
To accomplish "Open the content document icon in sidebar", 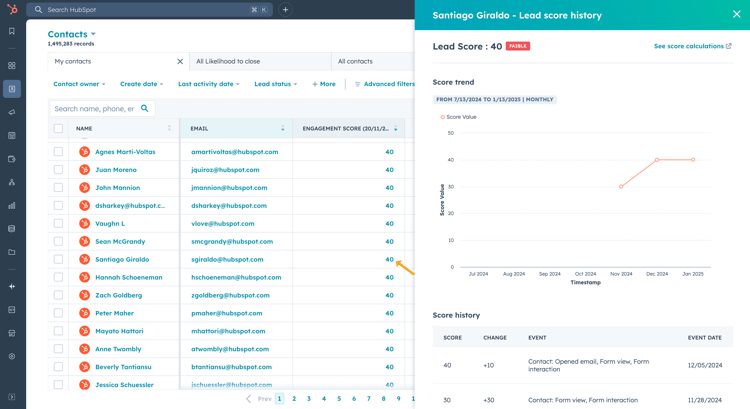I will point(12,136).
